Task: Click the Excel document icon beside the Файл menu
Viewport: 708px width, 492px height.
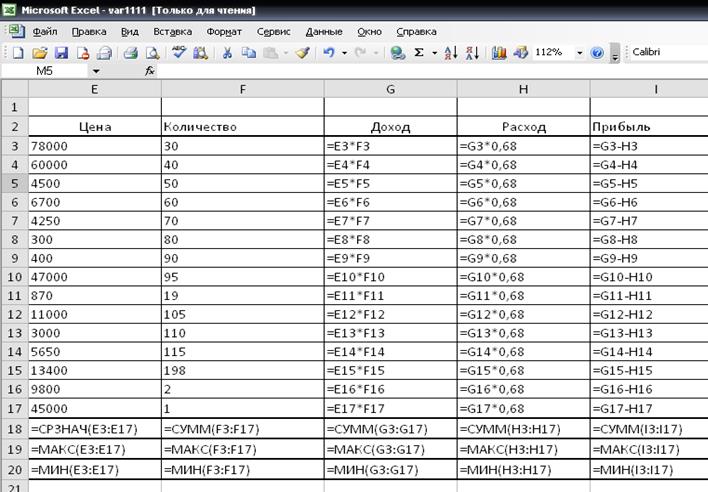Action: [16, 31]
